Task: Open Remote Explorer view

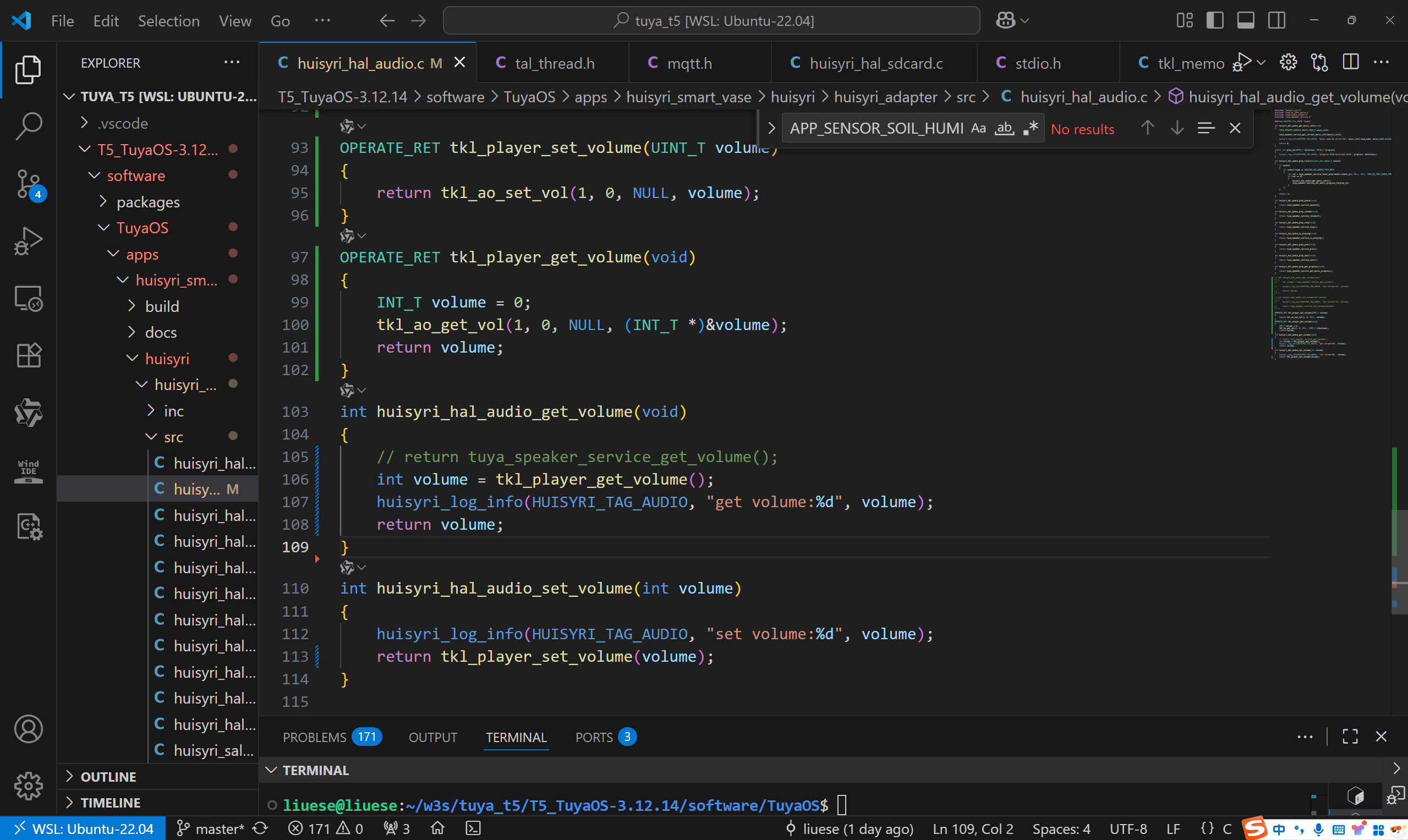Action: [x=28, y=298]
